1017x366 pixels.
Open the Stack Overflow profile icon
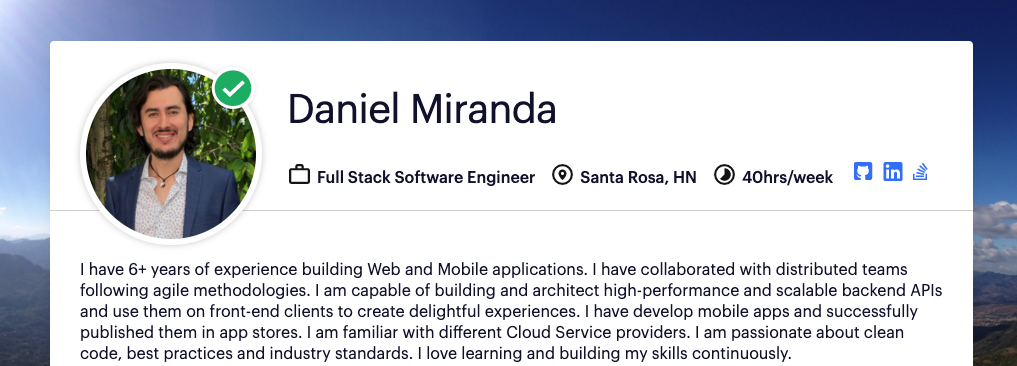[920, 172]
